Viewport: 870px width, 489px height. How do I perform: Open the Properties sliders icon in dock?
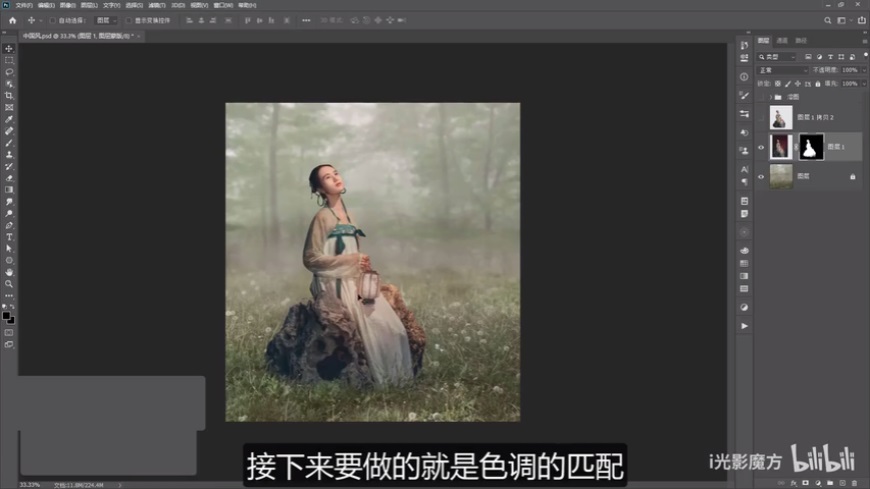(x=744, y=114)
